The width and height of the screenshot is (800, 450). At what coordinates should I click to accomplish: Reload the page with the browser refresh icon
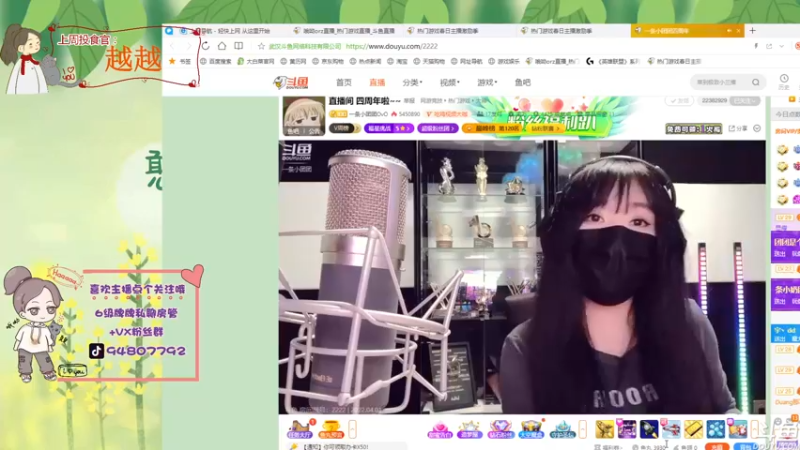pos(205,46)
